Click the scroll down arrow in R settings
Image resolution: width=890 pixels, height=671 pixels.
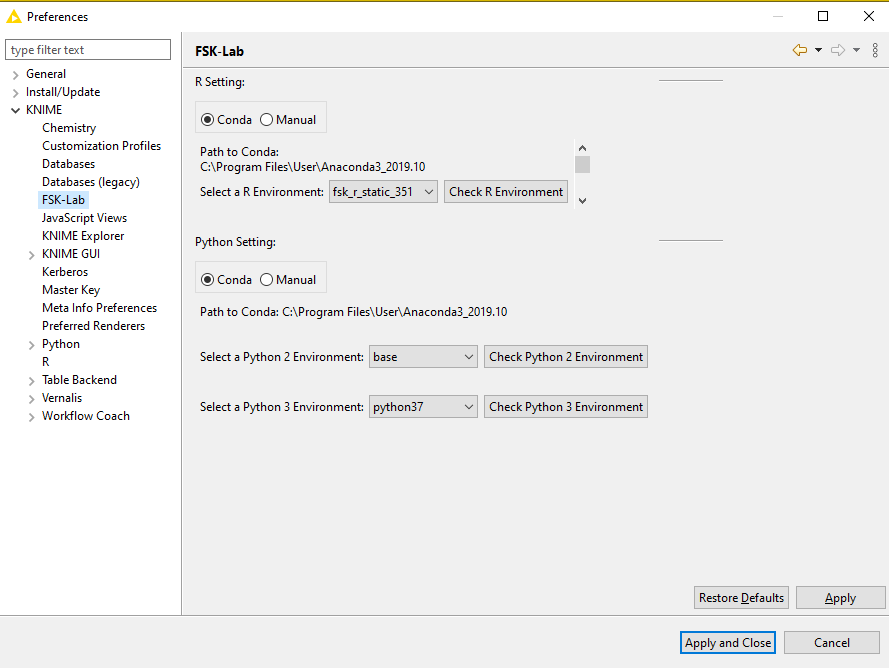pos(582,200)
